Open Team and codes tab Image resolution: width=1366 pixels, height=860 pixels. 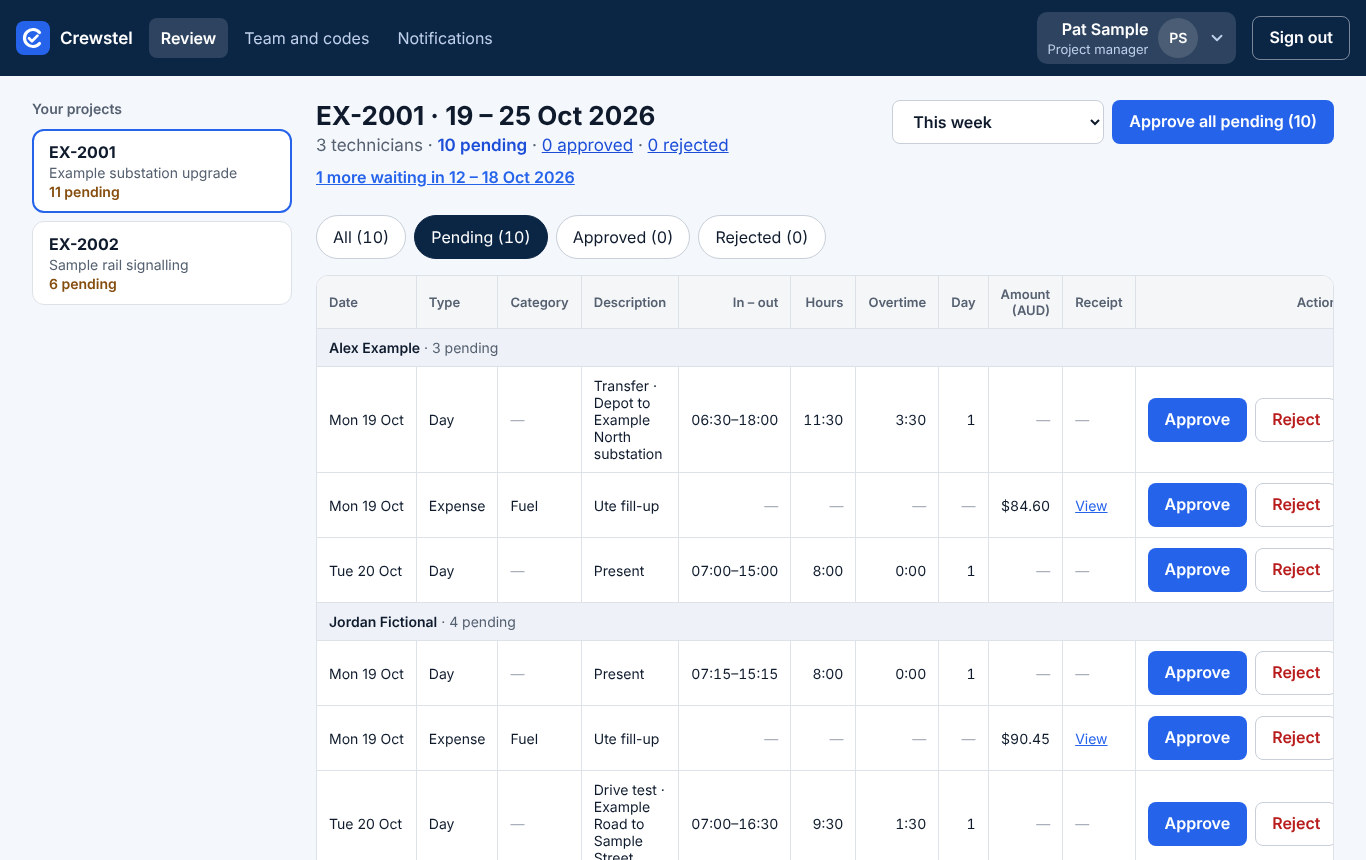[307, 38]
